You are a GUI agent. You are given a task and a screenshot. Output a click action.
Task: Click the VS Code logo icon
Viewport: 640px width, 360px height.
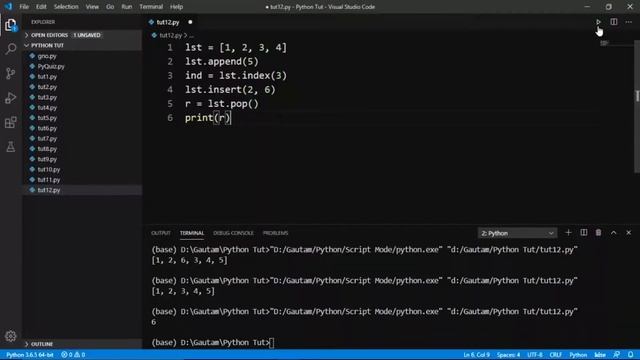pos(8,7)
